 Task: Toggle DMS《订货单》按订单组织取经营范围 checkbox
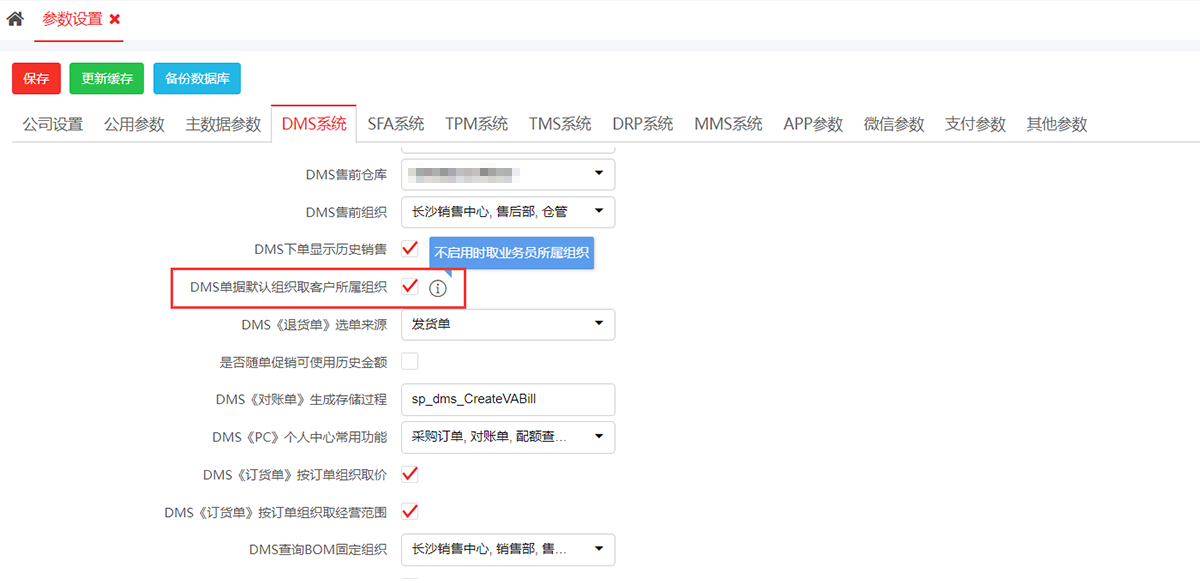pyautogui.click(x=409, y=512)
